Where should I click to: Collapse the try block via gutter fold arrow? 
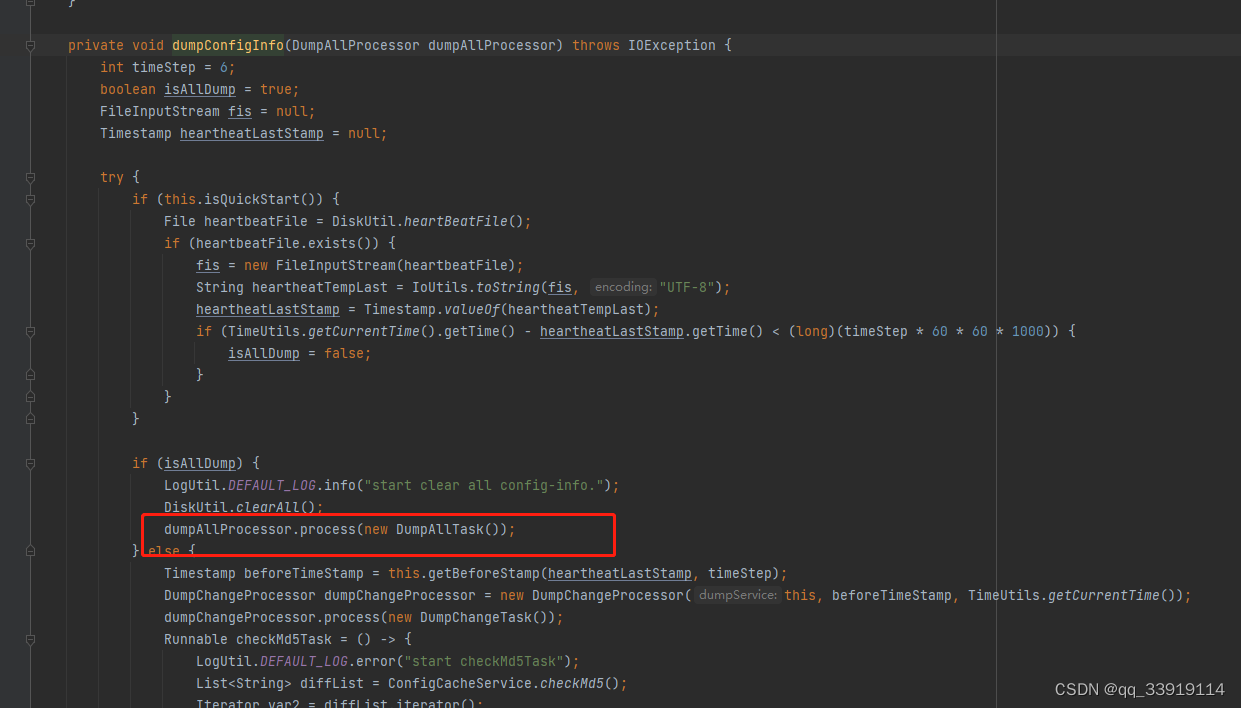coord(30,177)
